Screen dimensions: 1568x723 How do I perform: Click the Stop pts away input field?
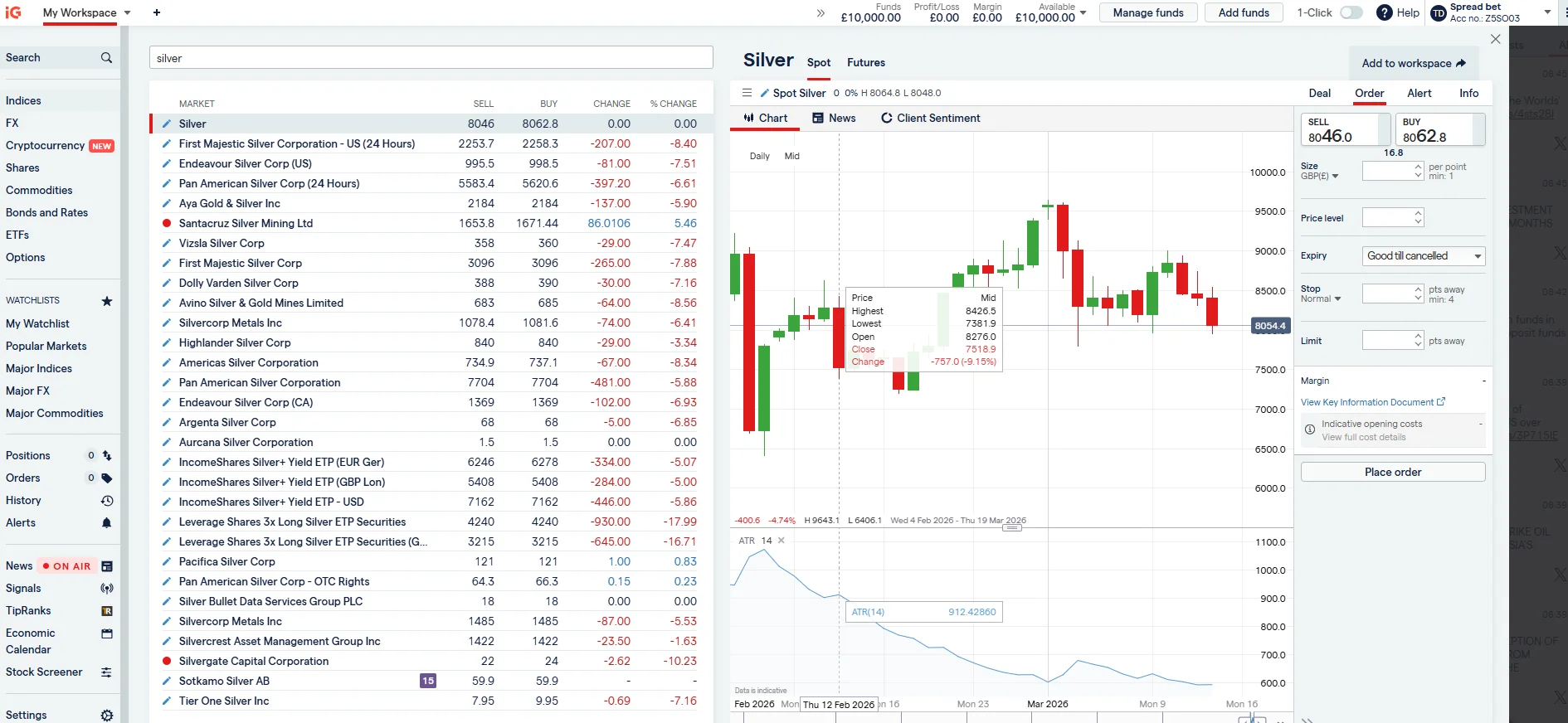[1387, 294]
